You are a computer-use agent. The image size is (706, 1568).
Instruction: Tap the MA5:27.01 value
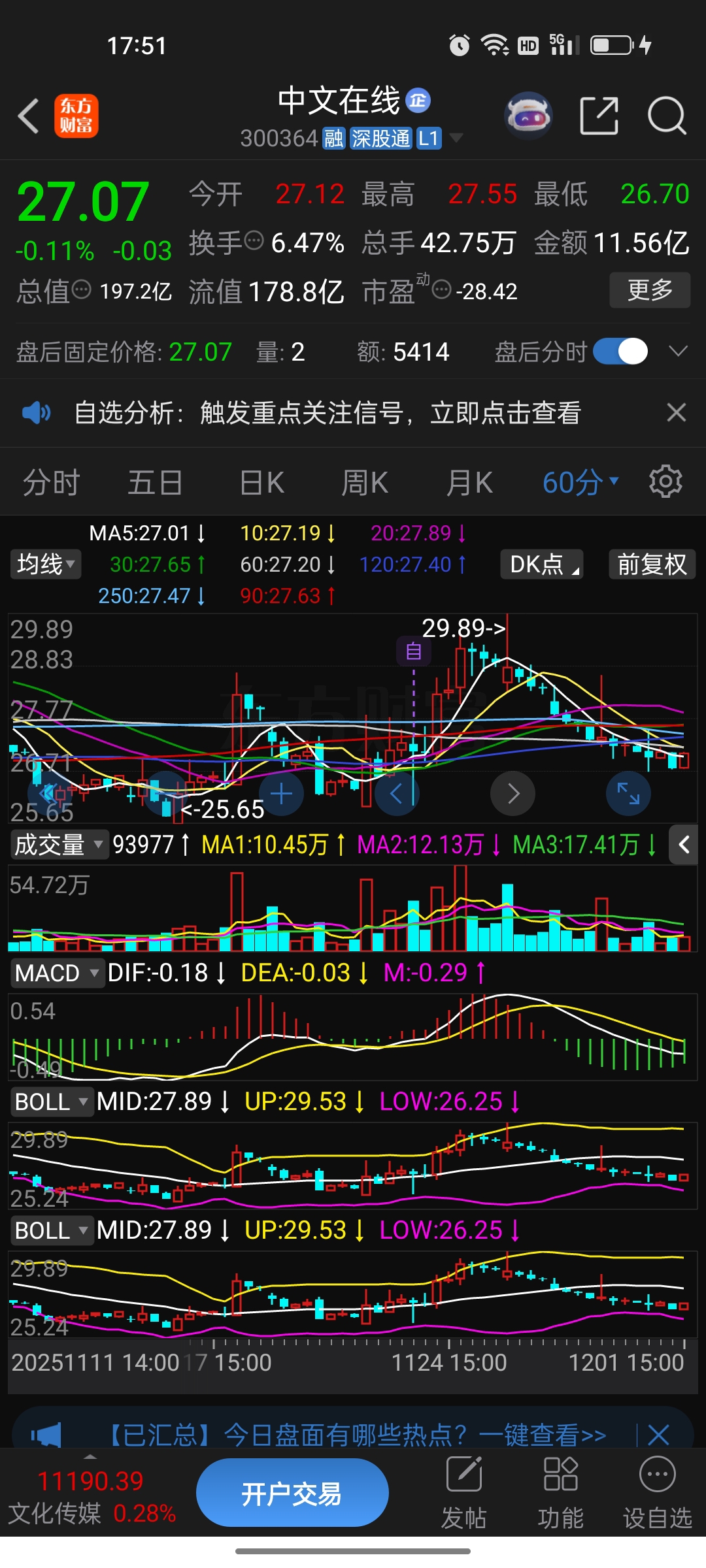[x=148, y=533]
